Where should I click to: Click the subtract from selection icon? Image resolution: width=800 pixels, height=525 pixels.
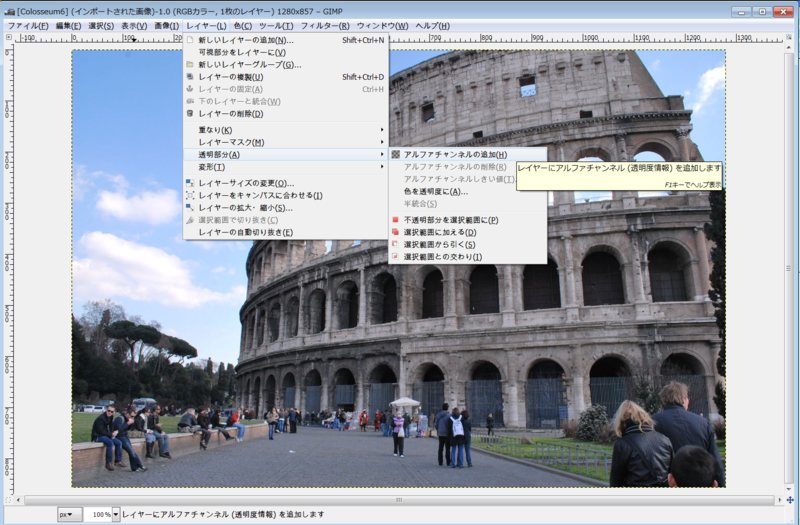[x=395, y=244]
